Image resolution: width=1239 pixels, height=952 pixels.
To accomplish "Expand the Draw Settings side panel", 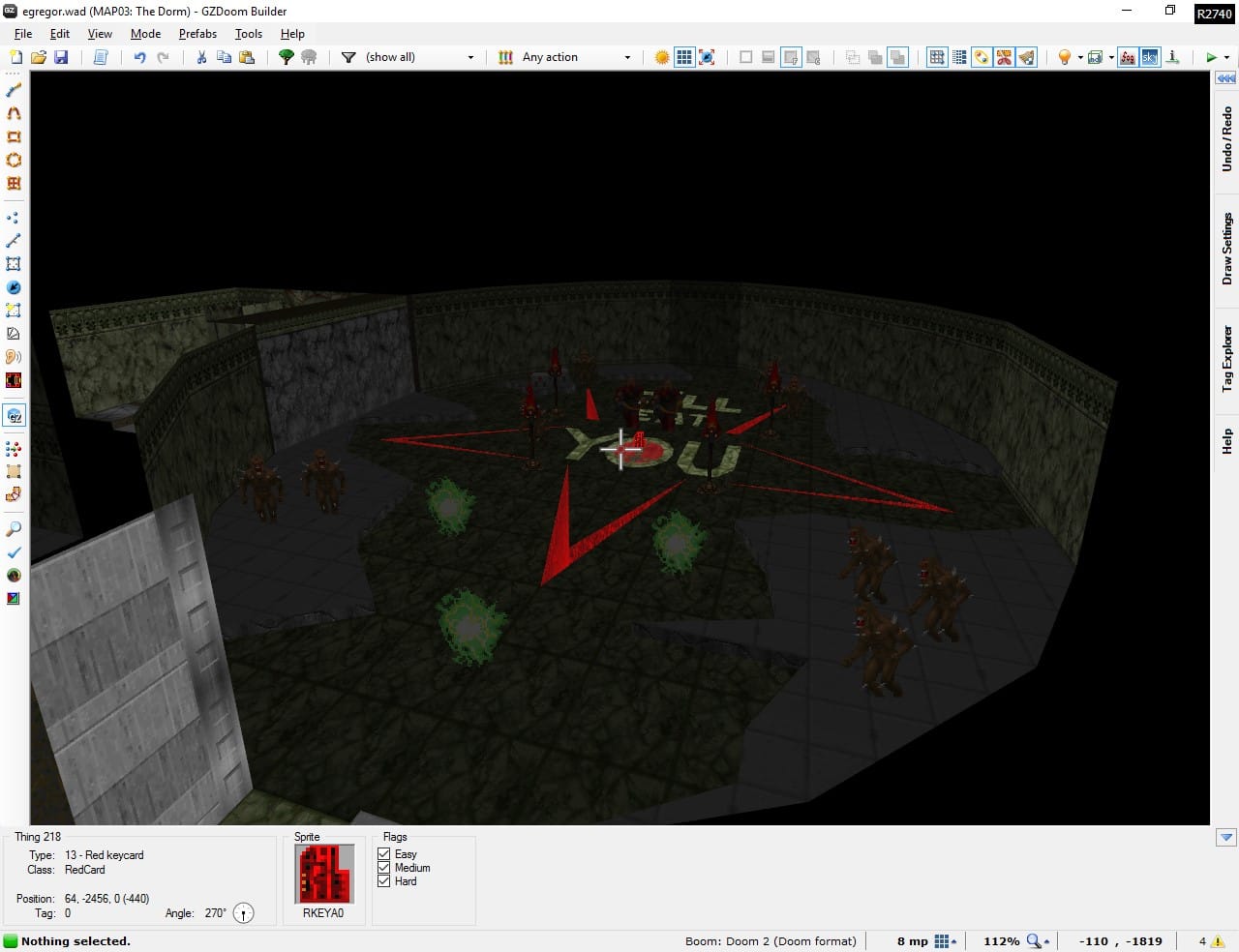I will 1226,249.
